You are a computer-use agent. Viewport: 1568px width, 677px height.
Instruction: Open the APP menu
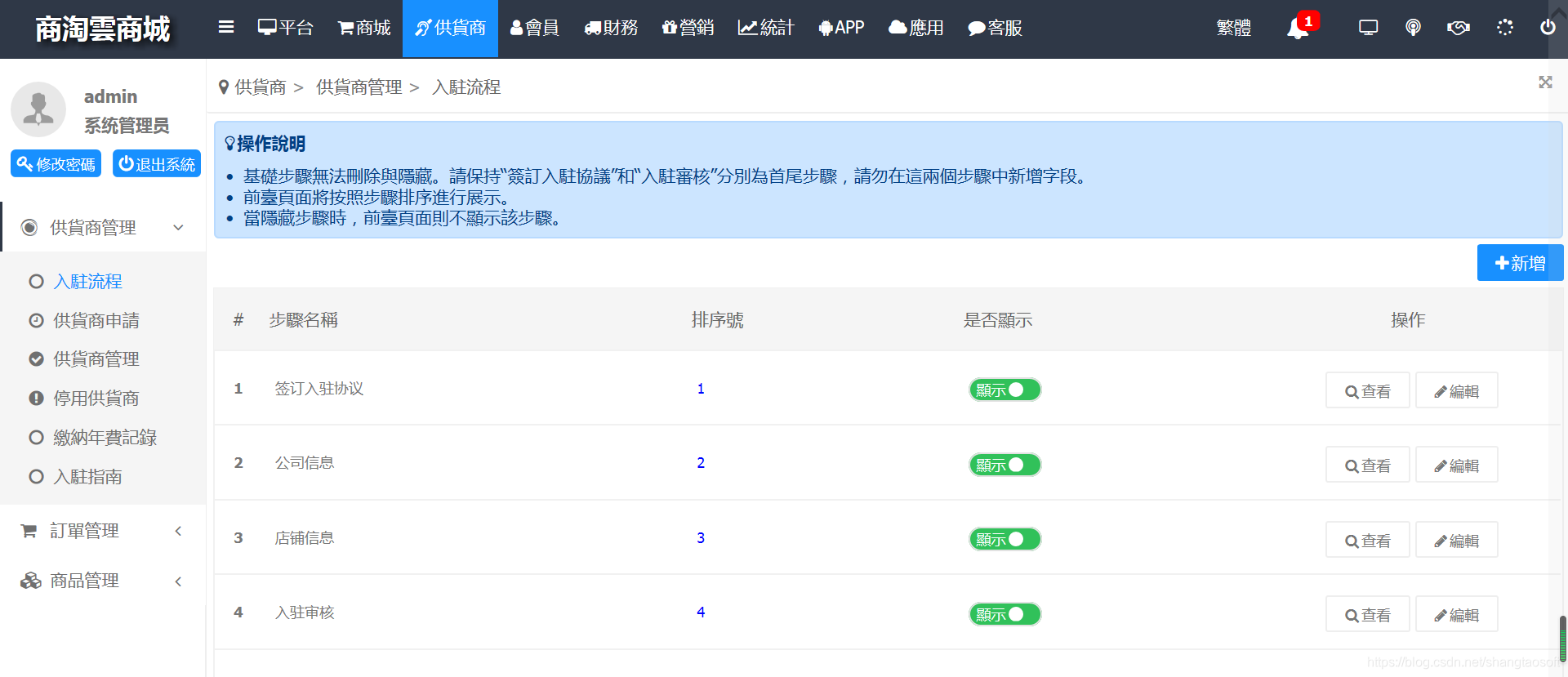tap(841, 28)
